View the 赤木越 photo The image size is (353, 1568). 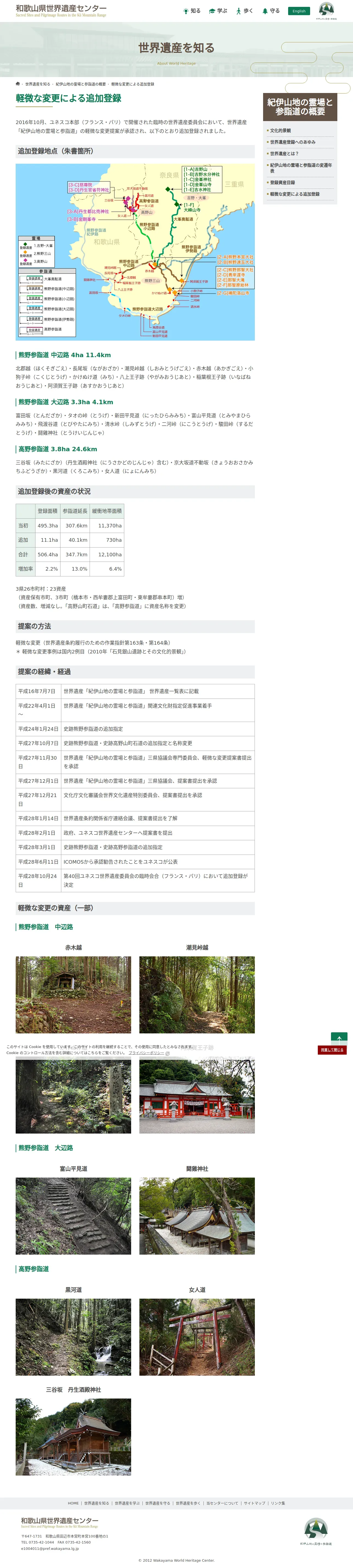[74, 995]
